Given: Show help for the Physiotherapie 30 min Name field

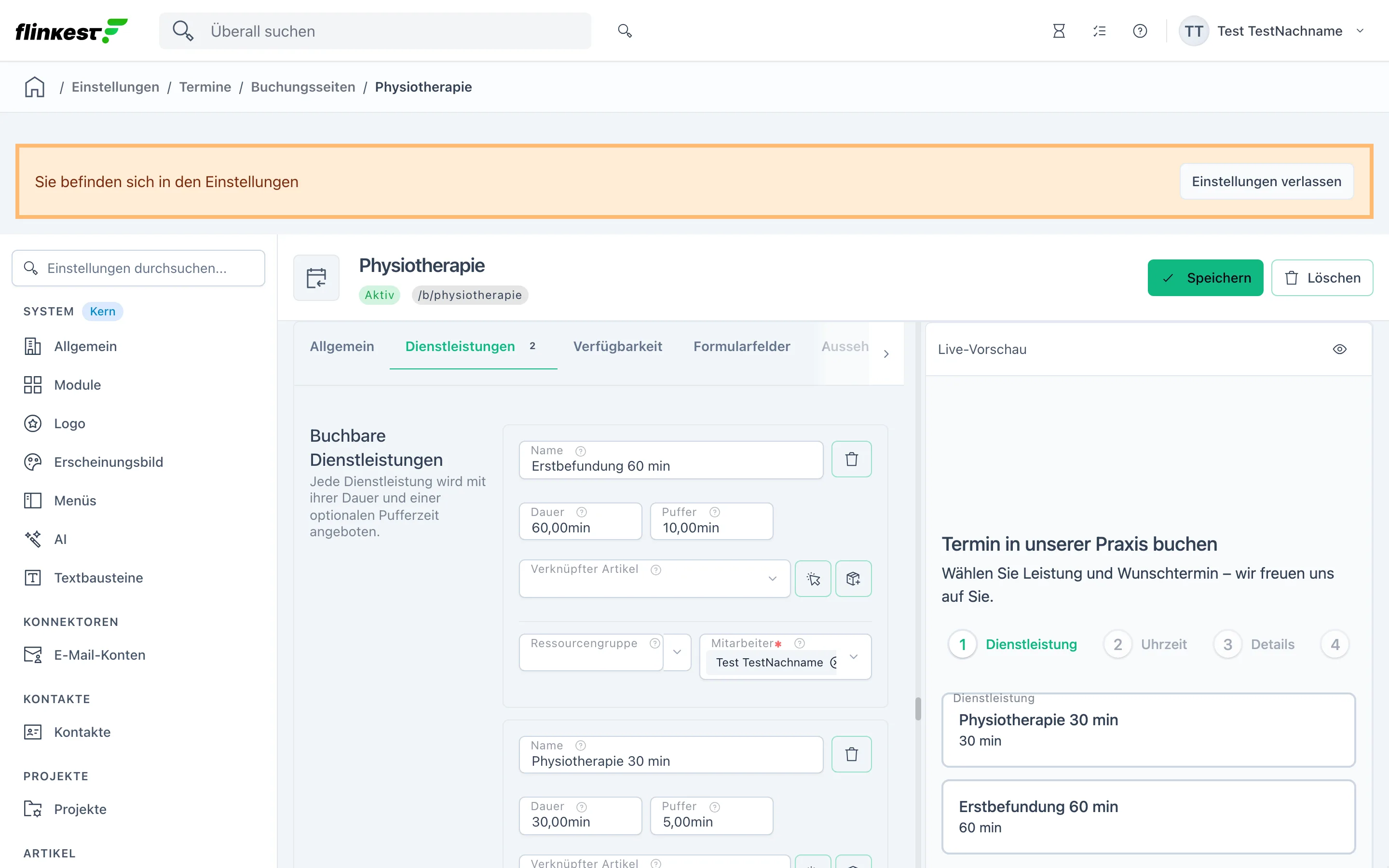Looking at the screenshot, I should point(581,745).
